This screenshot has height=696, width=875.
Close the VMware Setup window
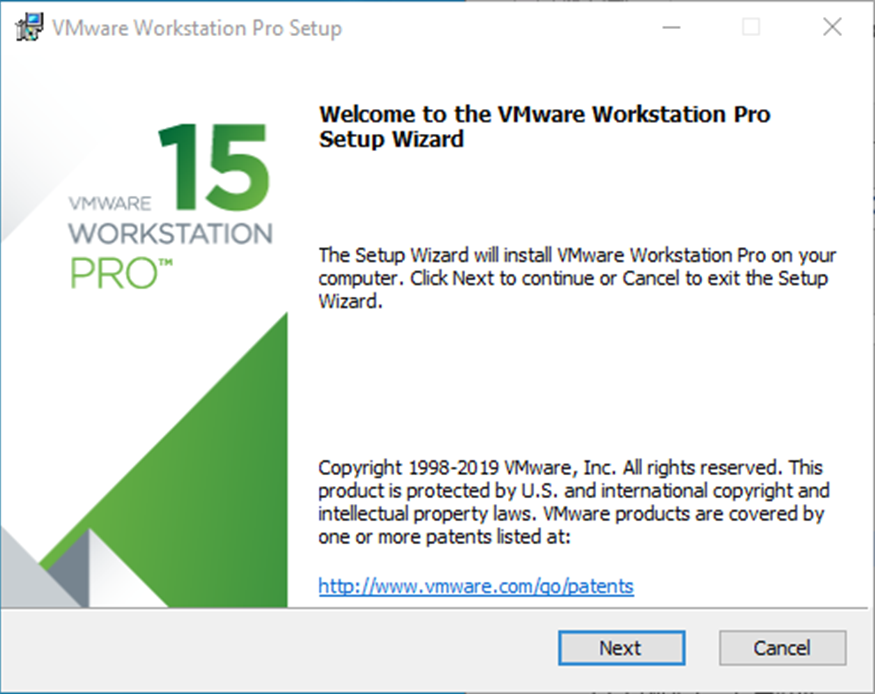[x=832, y=28]
